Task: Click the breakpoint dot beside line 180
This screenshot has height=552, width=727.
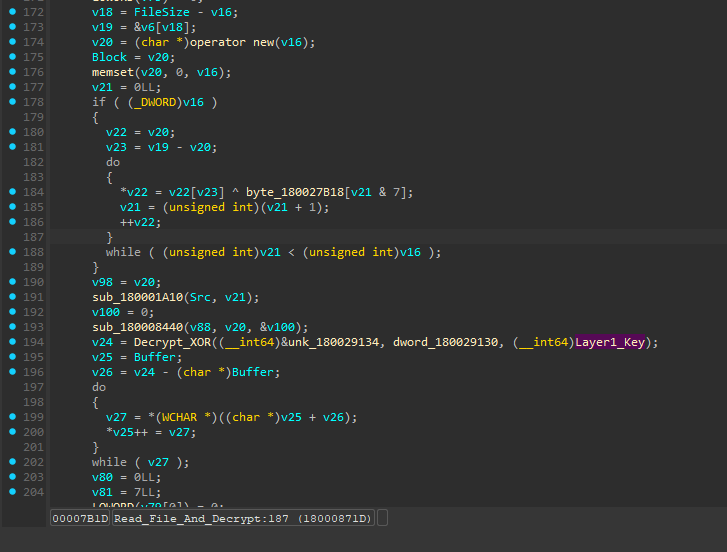Action: [13, 132]
